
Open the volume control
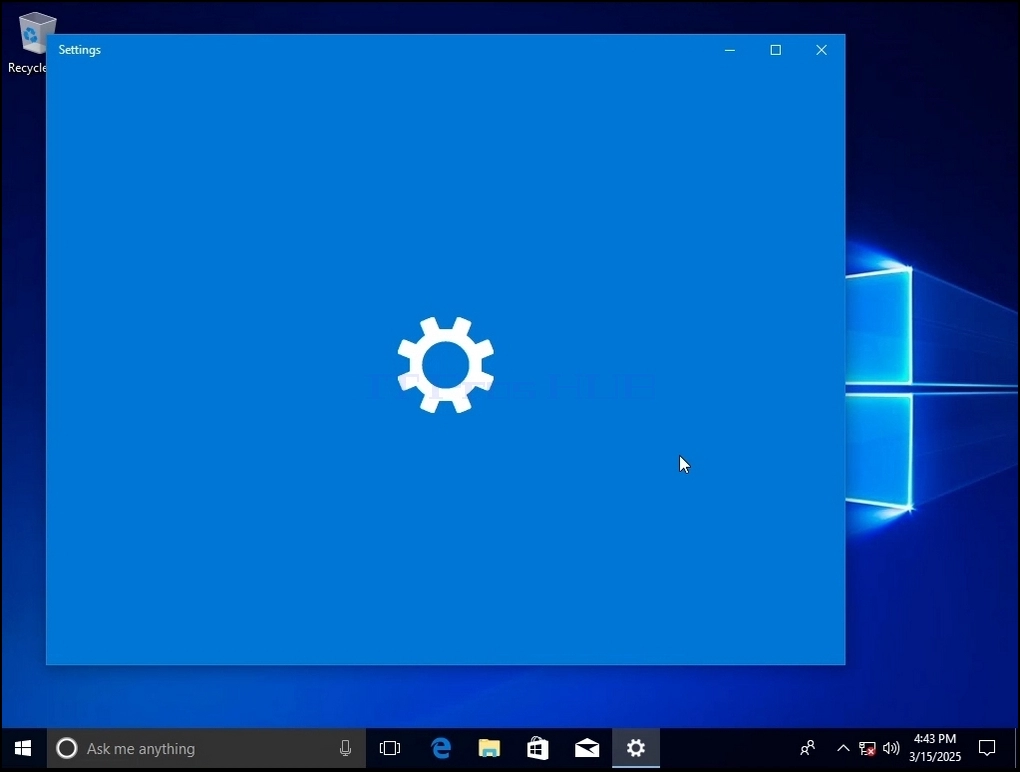point(891,749)
